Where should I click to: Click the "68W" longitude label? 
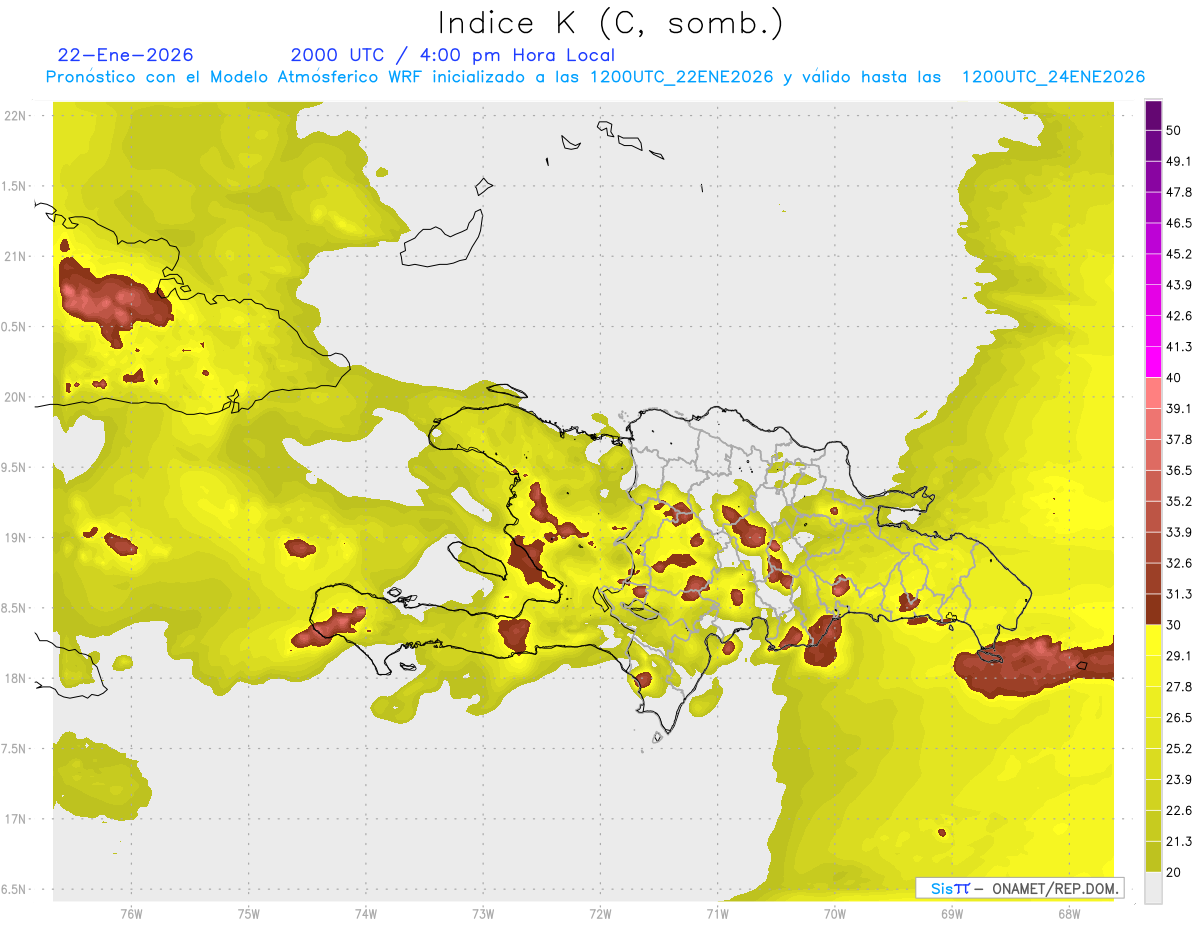(1068, 913)
